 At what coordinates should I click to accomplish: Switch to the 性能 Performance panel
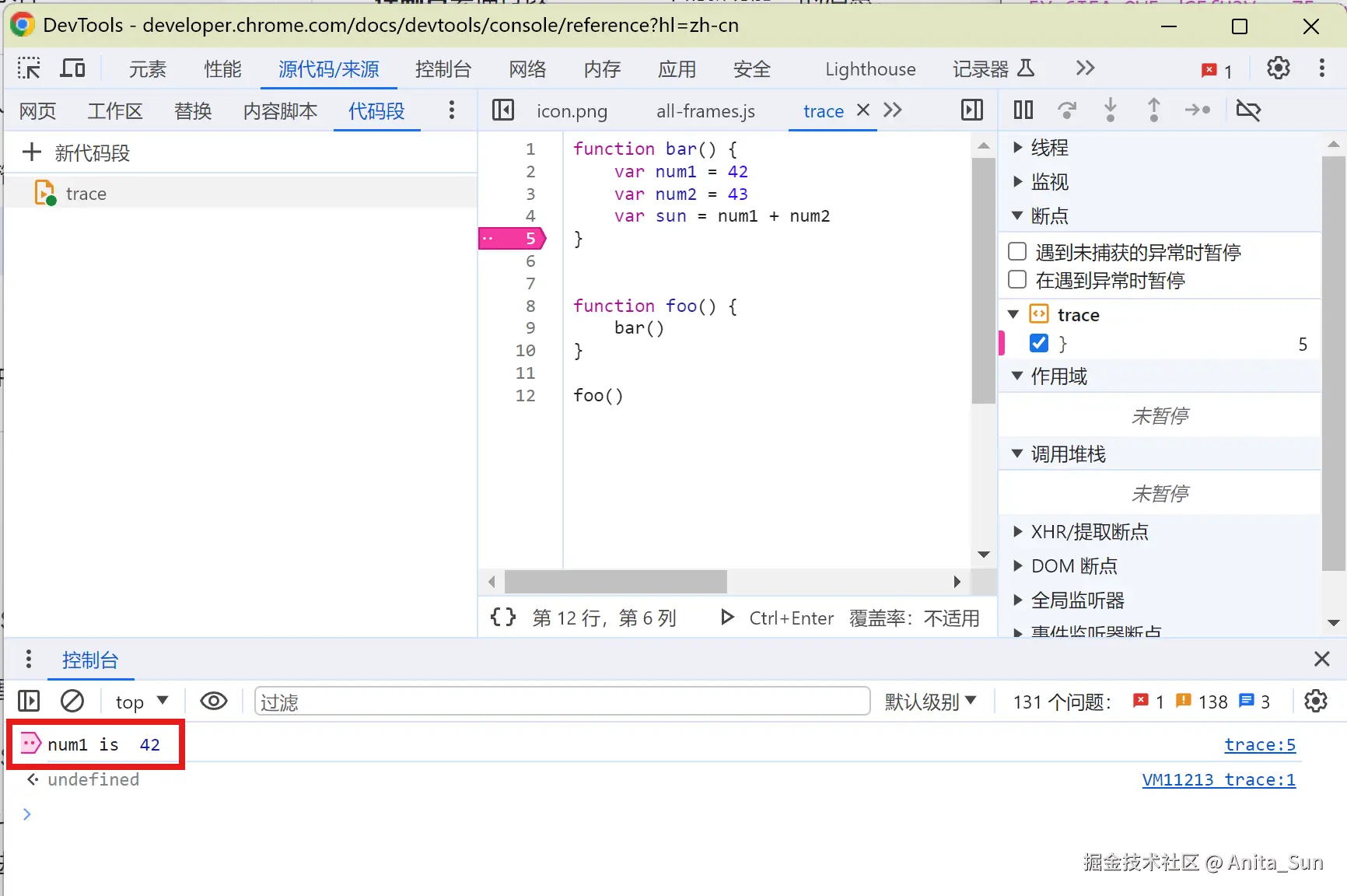click(x=222, y=69)
